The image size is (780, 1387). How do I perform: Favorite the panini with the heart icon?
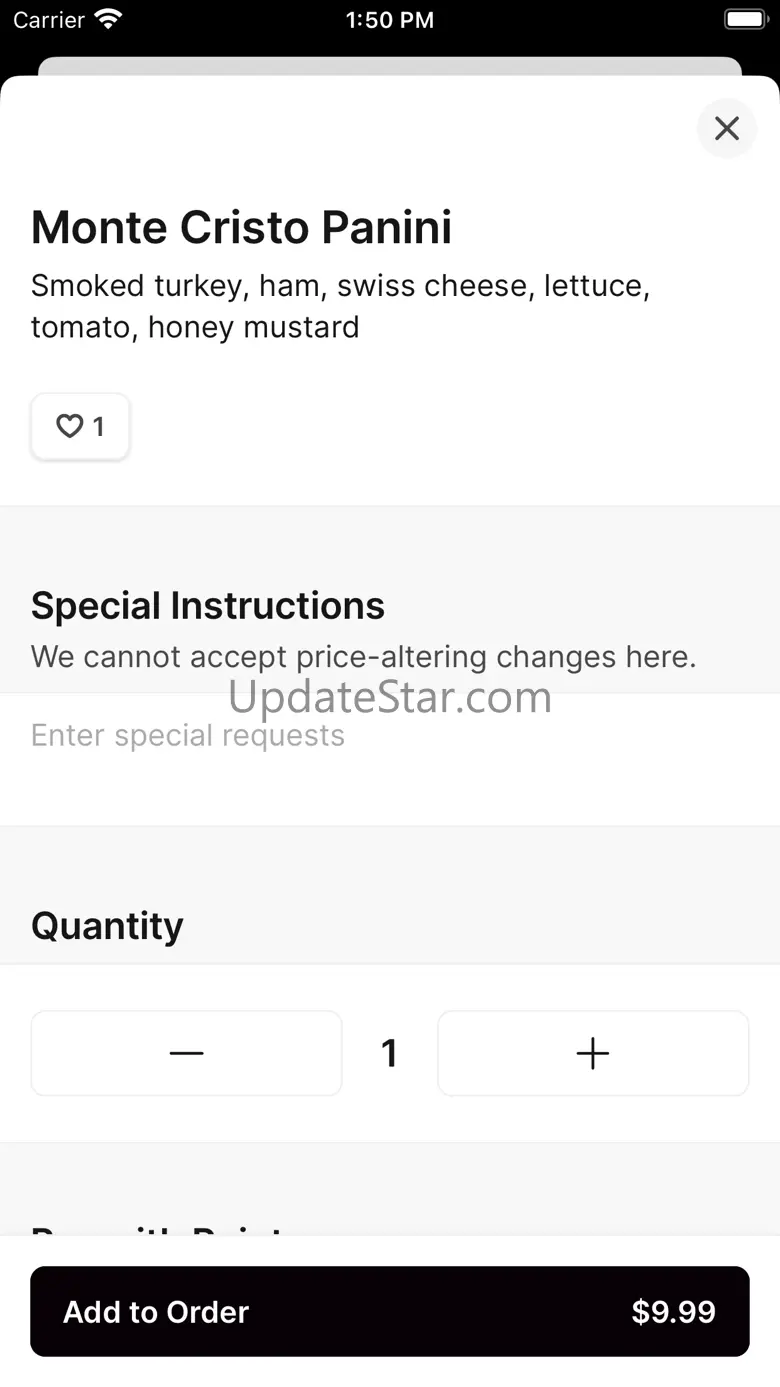click(x=69, y=427)
